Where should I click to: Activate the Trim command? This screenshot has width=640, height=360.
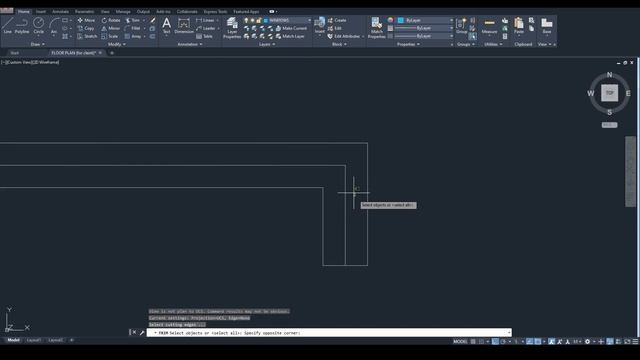(x=133, y=20)
